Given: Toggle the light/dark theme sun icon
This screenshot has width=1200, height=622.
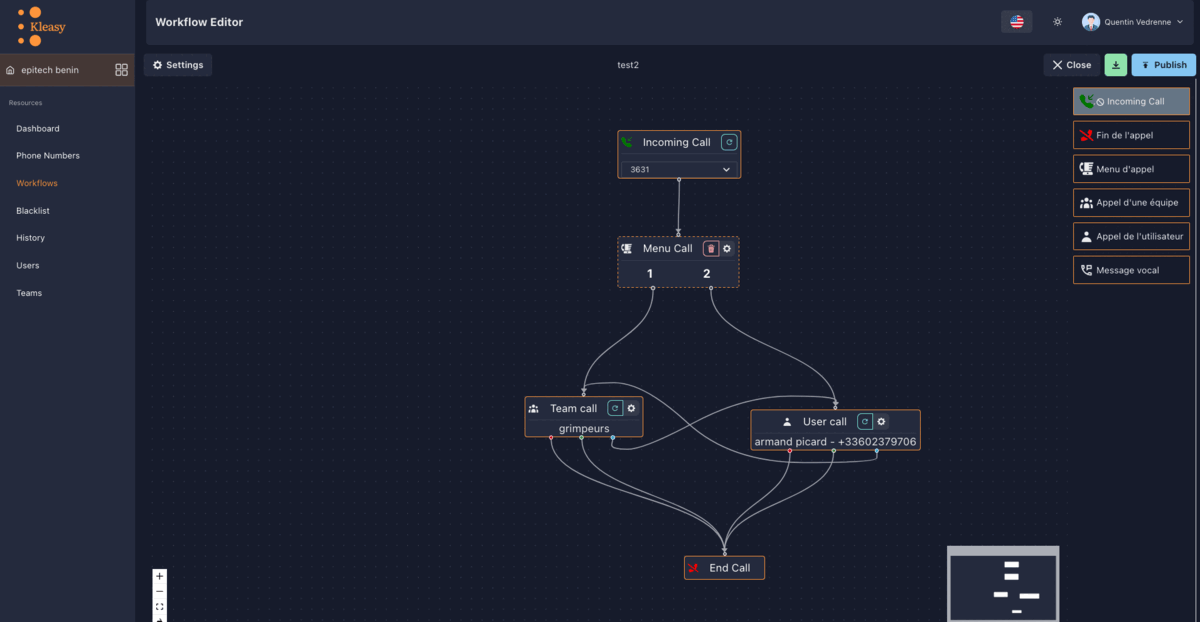Looking at the screenshot, I should 1058,22.
